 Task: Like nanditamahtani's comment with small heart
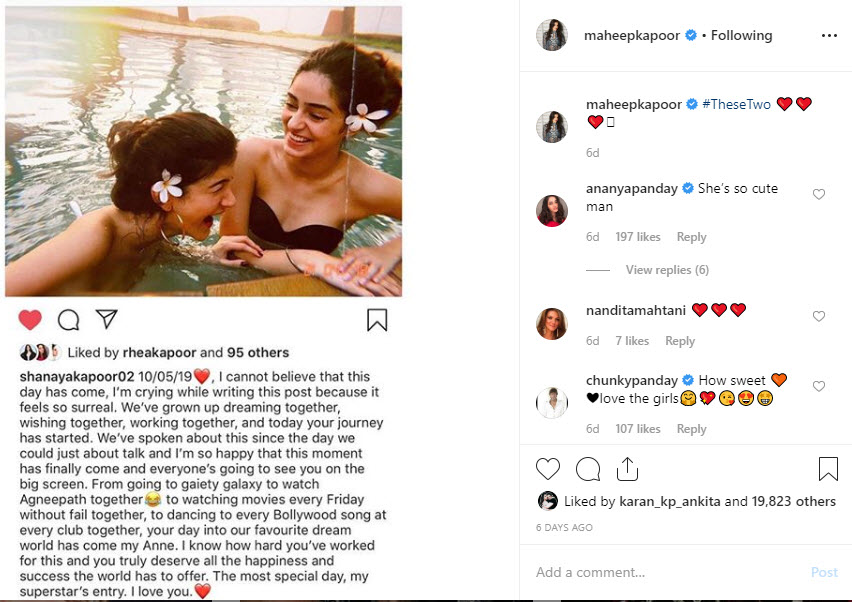(x=819, y=316)
